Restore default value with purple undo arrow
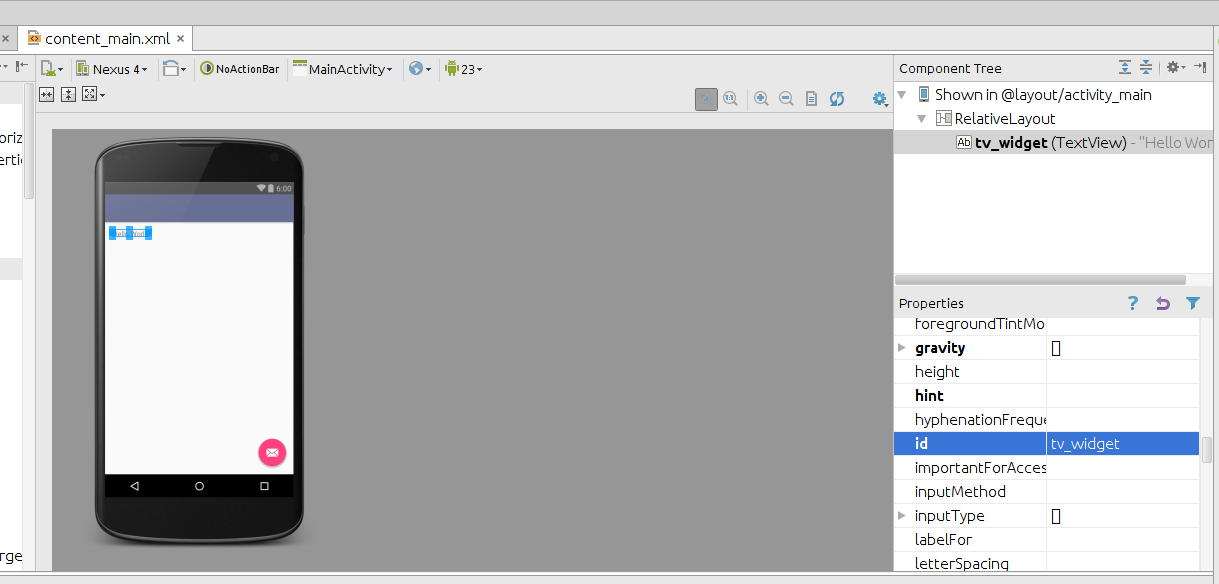The height and width of the screenshot is (584, 1219). (x=1162, y=303)
